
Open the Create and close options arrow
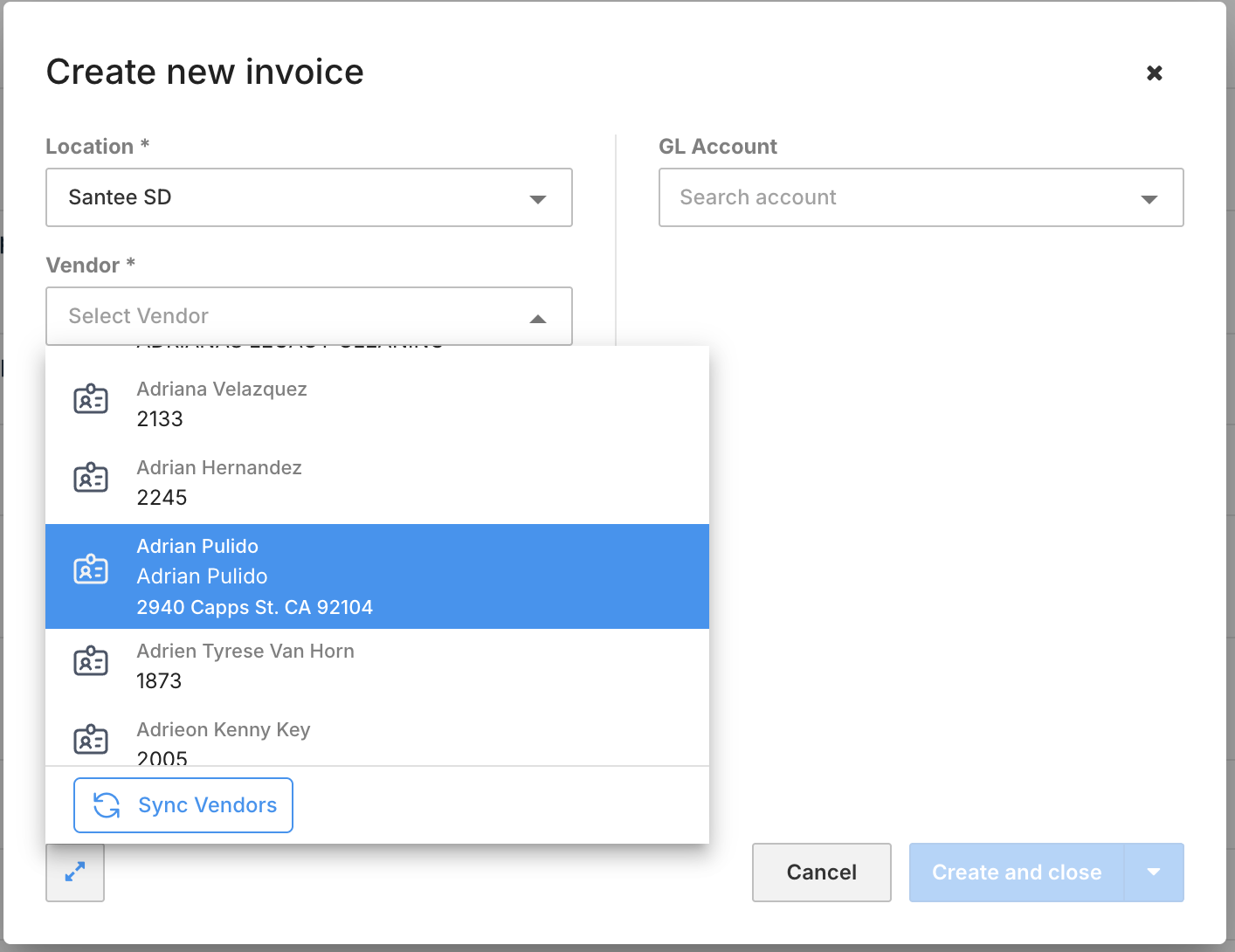[1154, 873]
